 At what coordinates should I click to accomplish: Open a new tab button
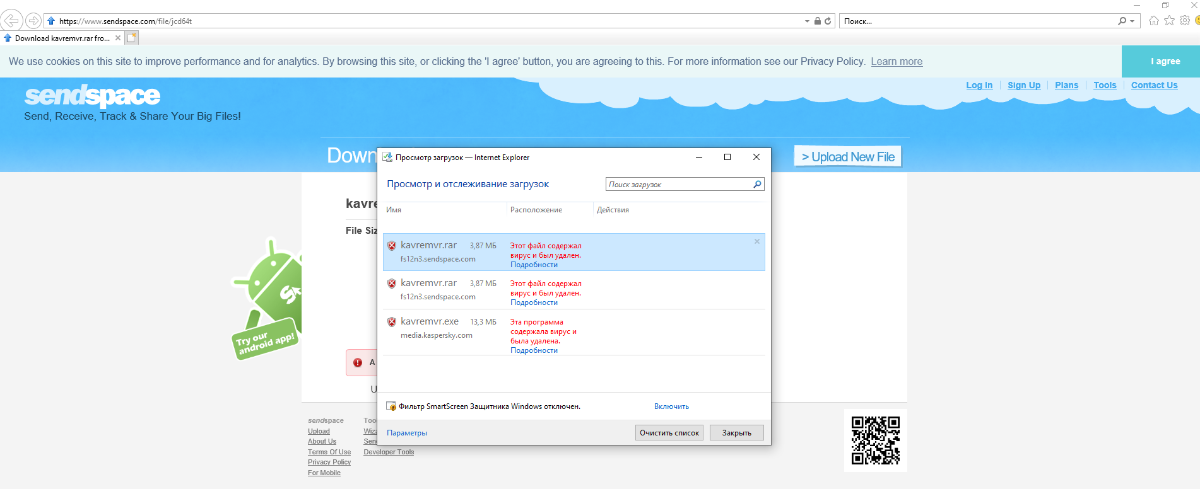click(132, 38)
